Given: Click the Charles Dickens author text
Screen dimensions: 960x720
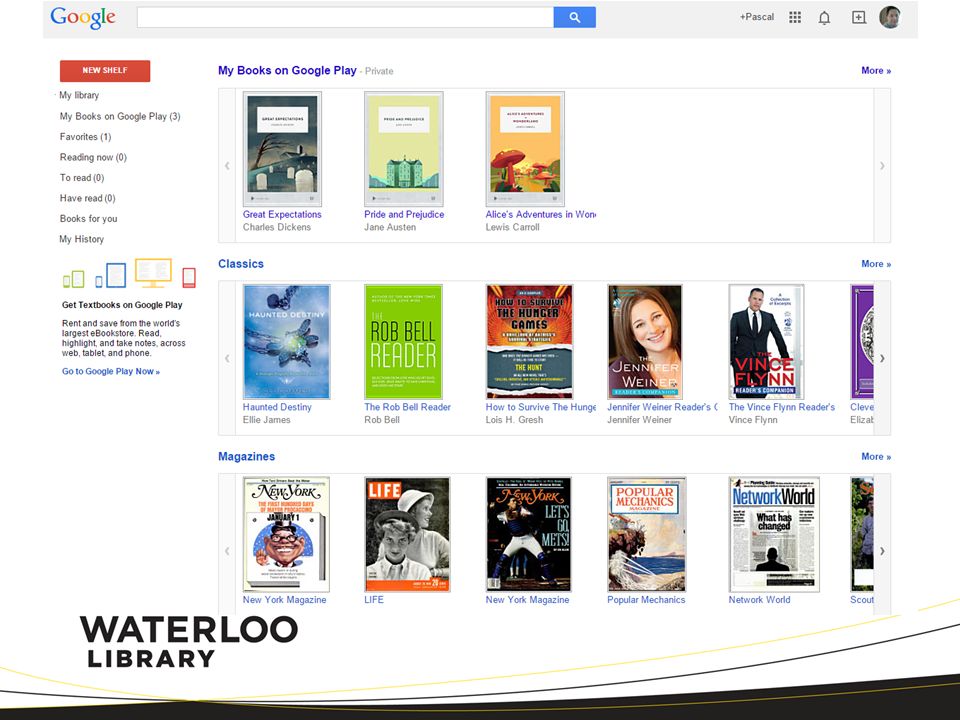Looking at the screenshot, I should pos(277,227).
